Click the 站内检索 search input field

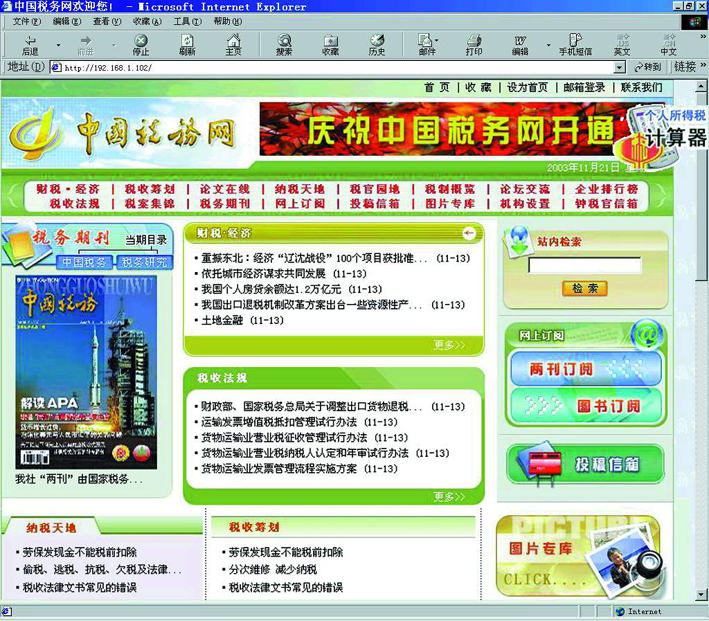[584, 266]
